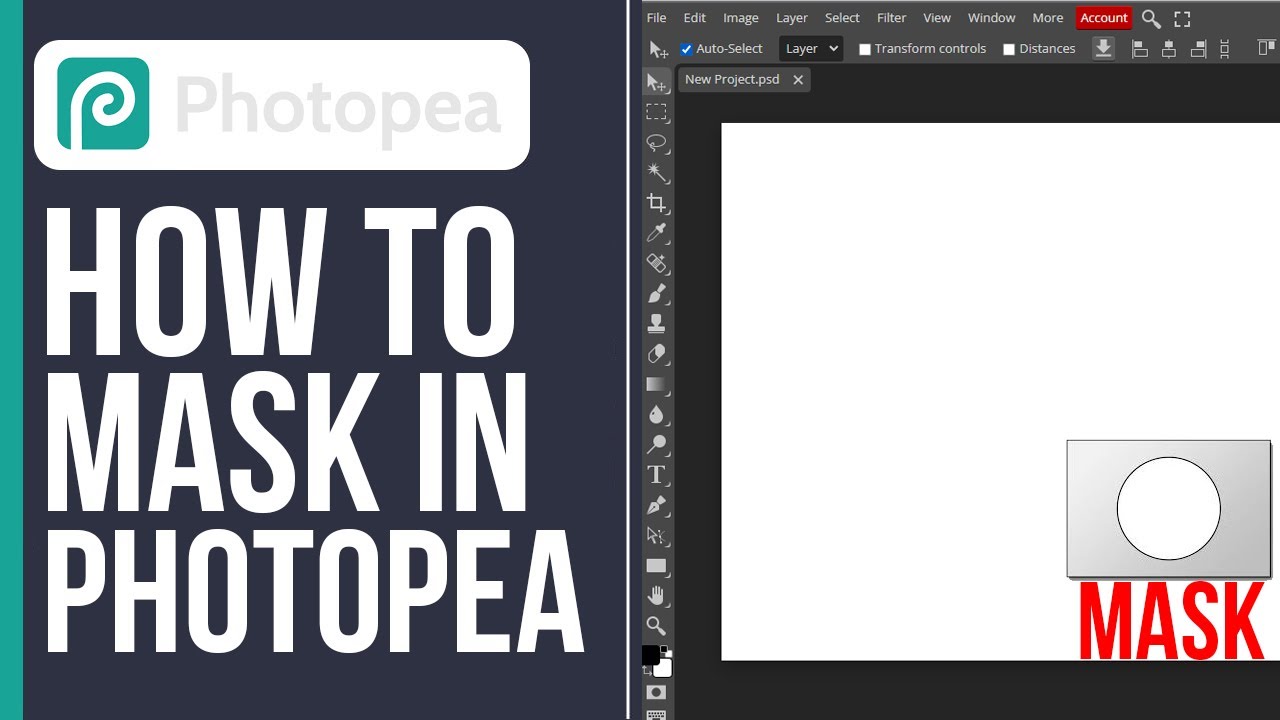Click the red Account button
1280x720 pixels.
coord(1104,18)
